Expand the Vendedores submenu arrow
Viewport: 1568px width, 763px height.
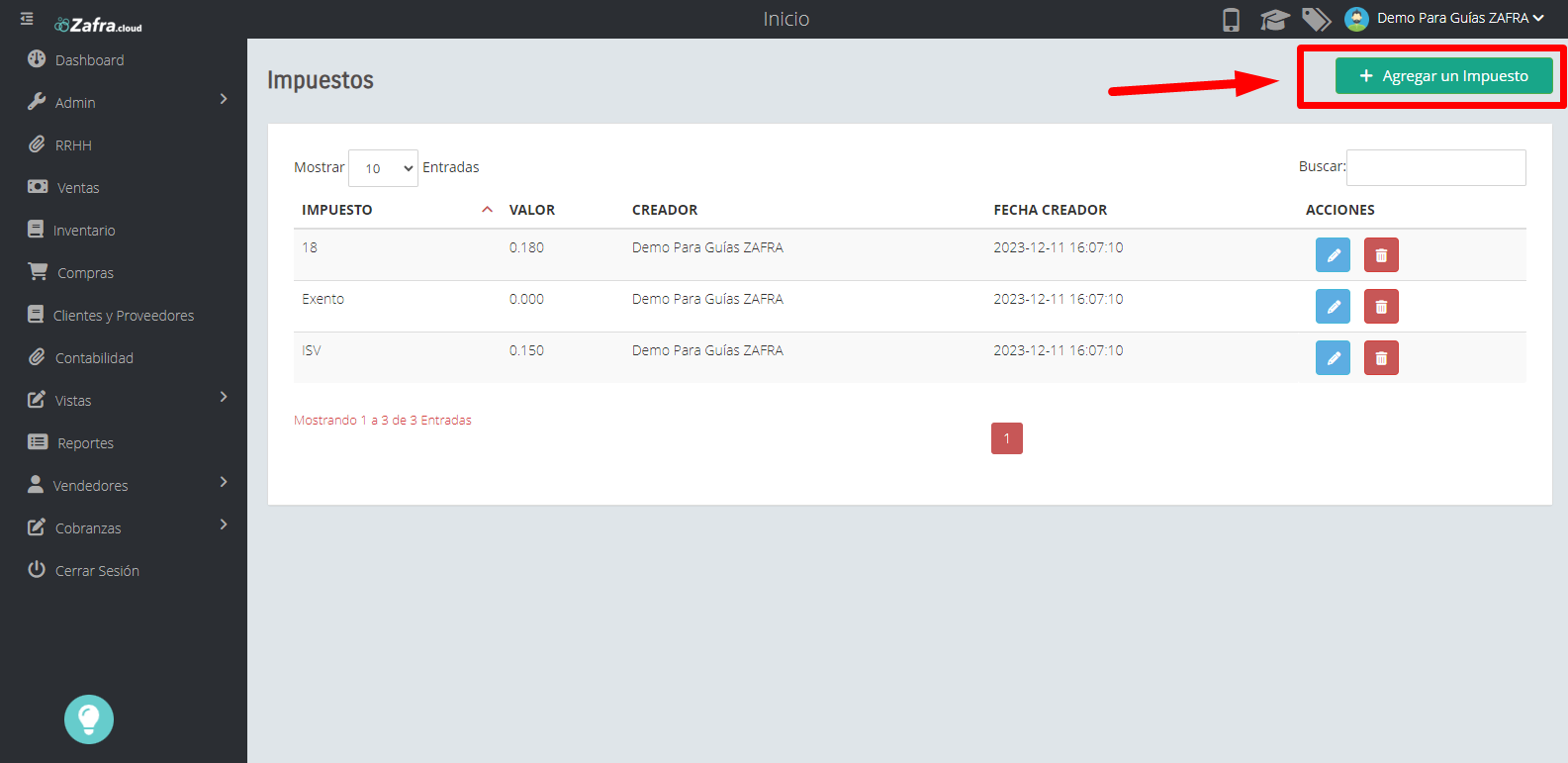click(x=224, y=482)
